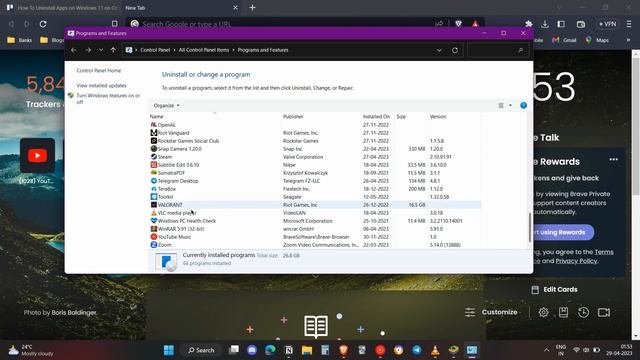Viewport: 640px width, 360px height.
Task: Click Edit Cards on new tab page
Action: tap(555, 289)
